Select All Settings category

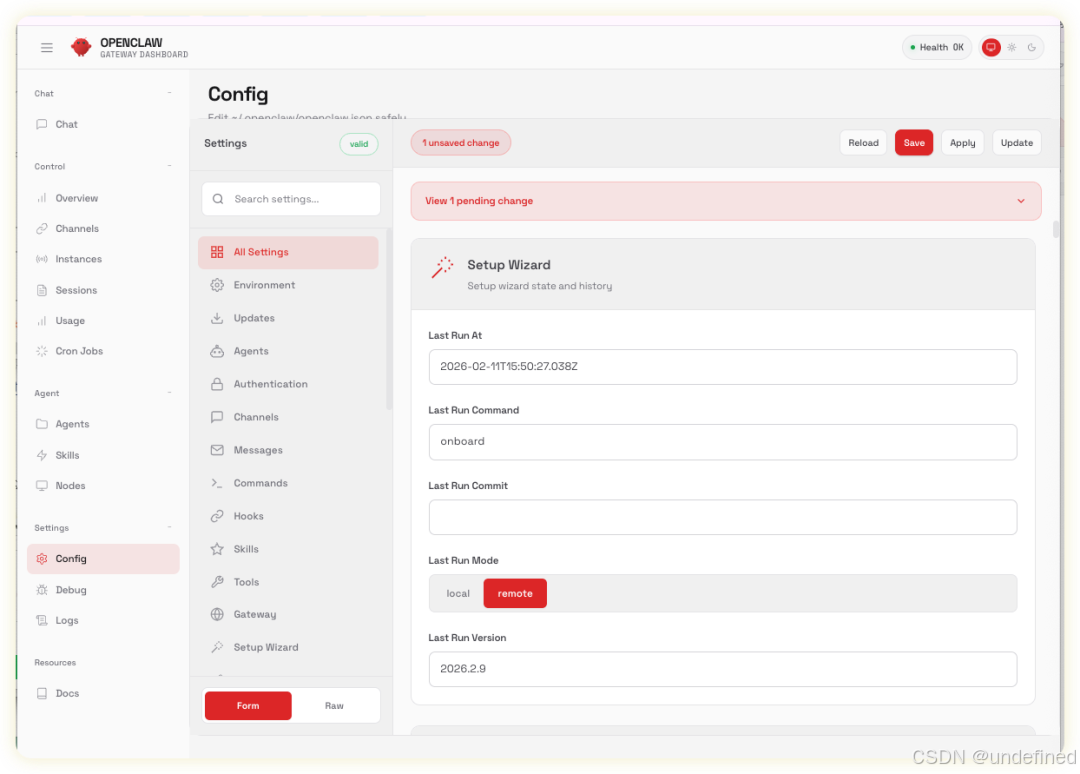click(288, 252)
